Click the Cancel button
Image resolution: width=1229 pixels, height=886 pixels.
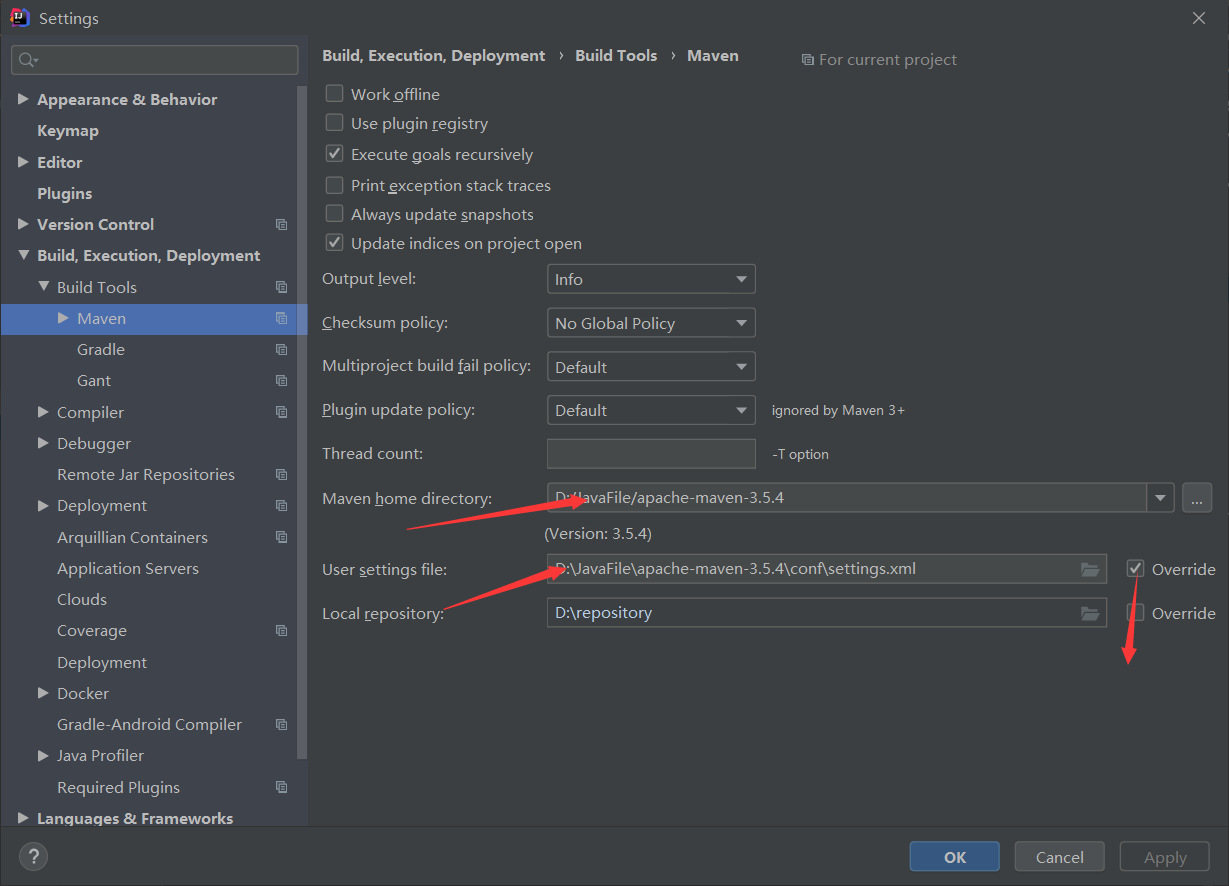(1059, 856)
